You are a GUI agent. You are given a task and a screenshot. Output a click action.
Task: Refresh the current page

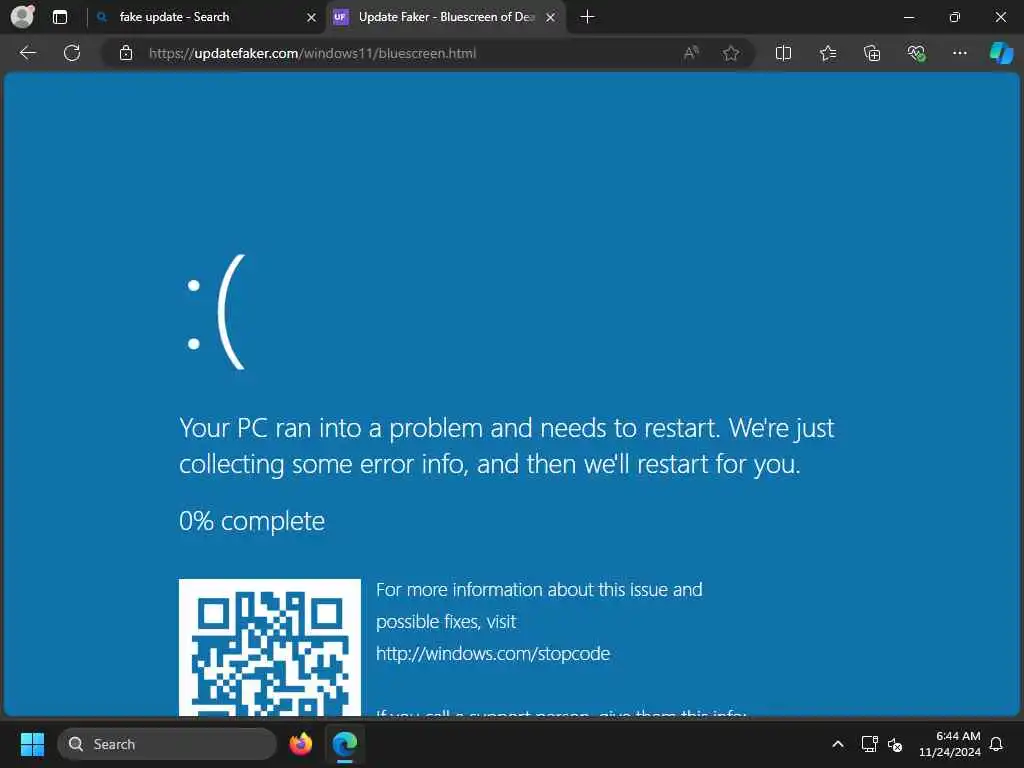pyautogui.click(x=72, y=53)
